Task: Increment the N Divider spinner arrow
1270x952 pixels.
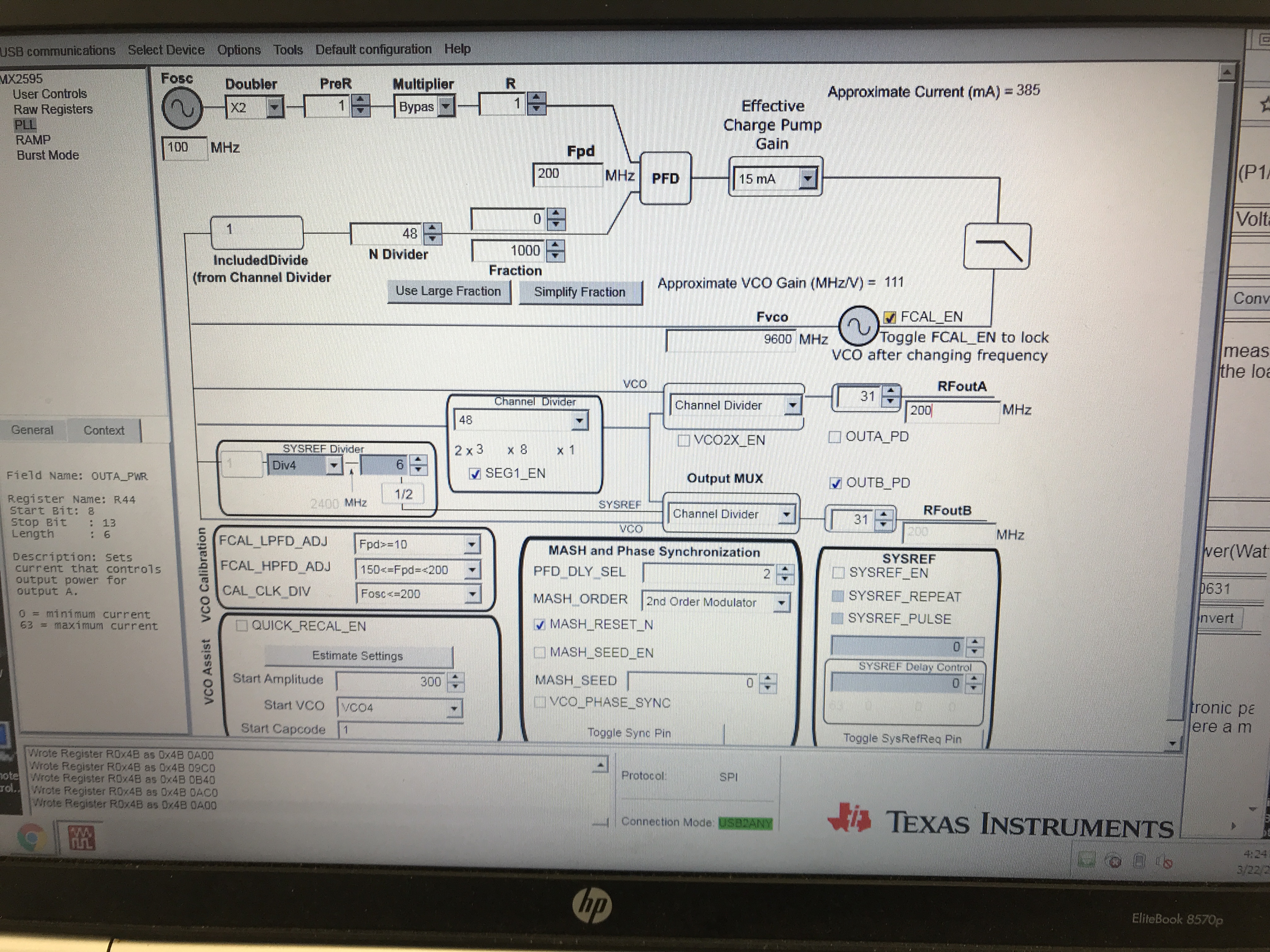Action: [x=433, y=228]
